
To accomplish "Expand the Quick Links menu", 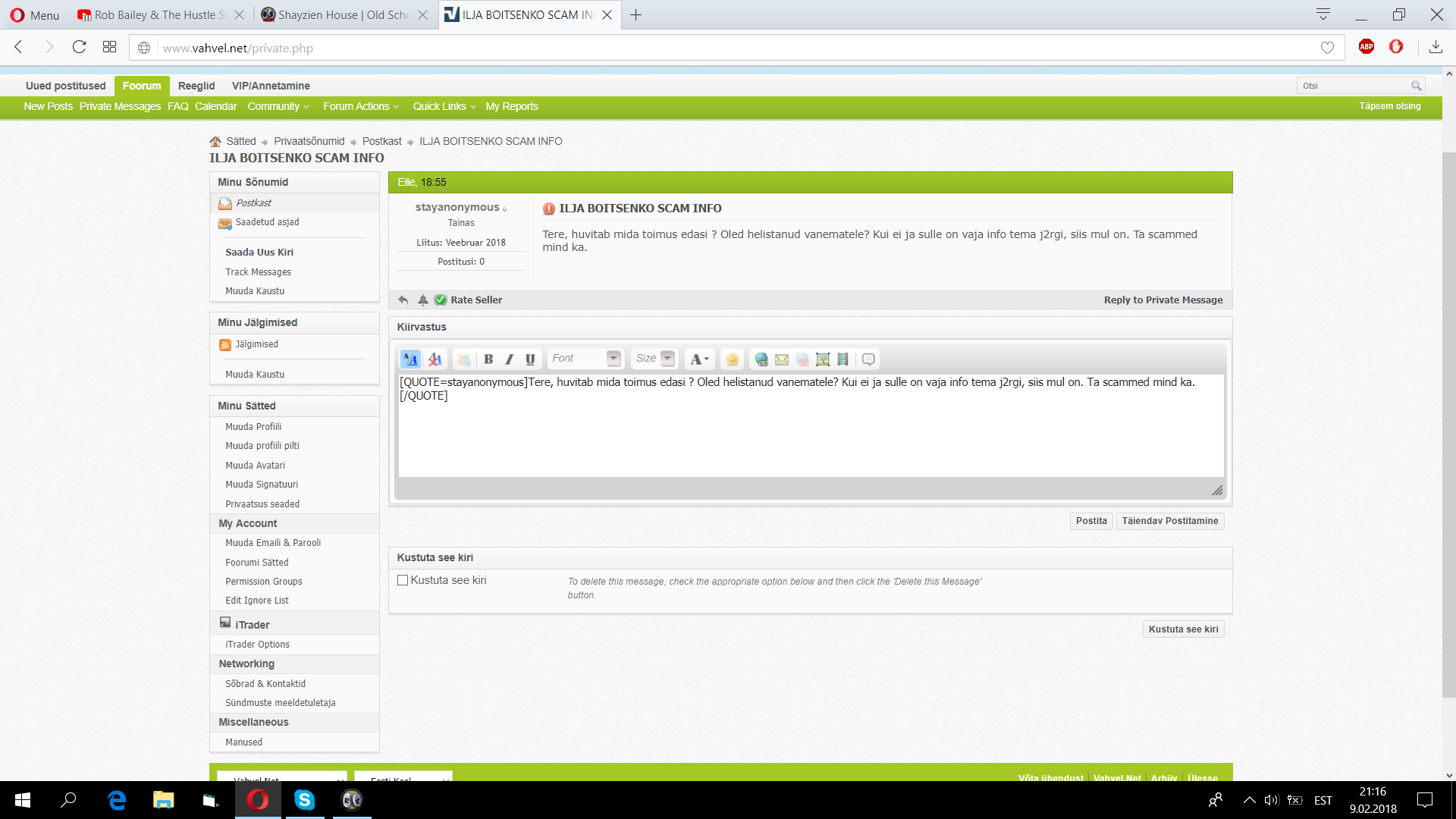I will point(444,106).
